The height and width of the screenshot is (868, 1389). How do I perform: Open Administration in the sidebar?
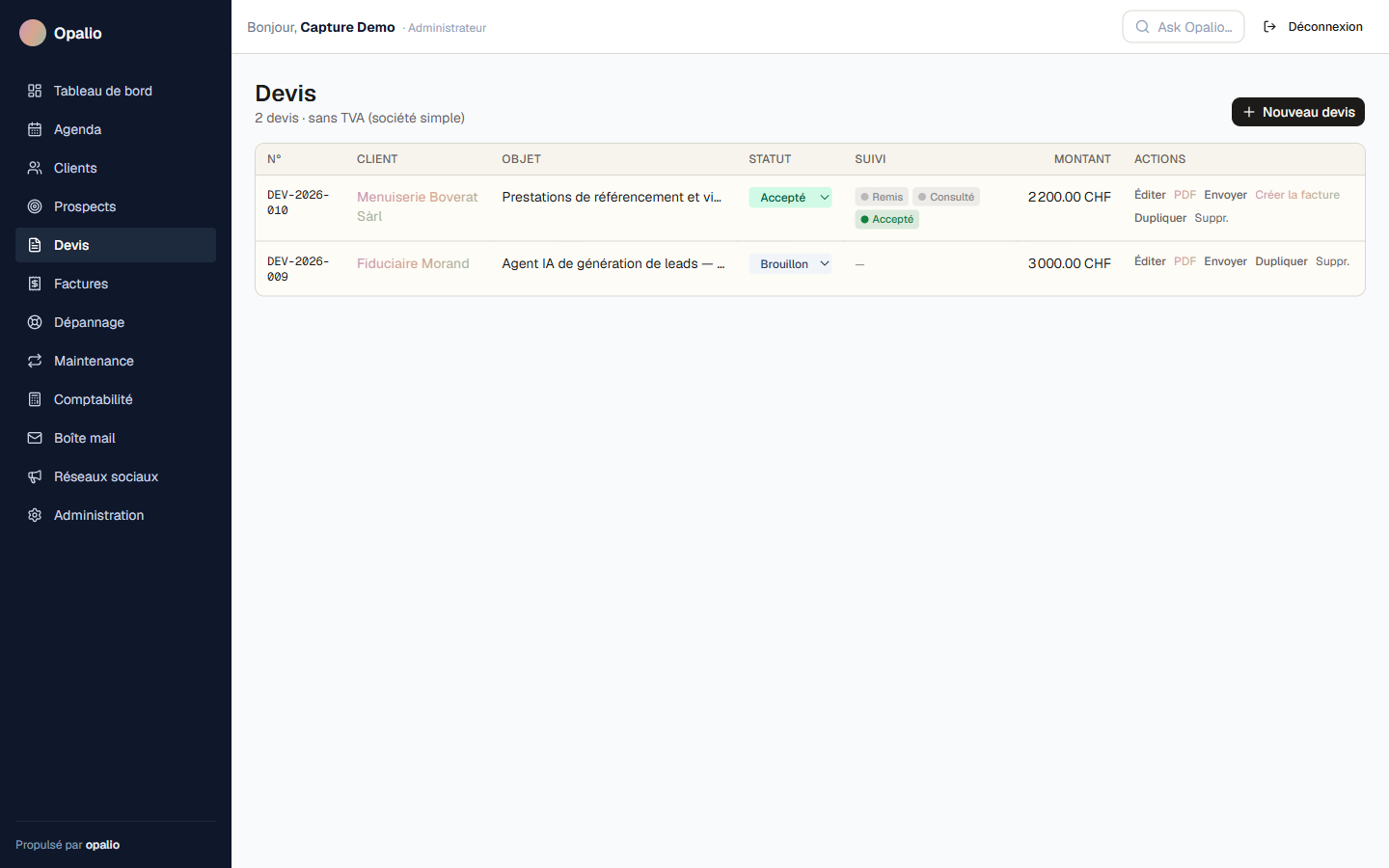coord(116,515)
